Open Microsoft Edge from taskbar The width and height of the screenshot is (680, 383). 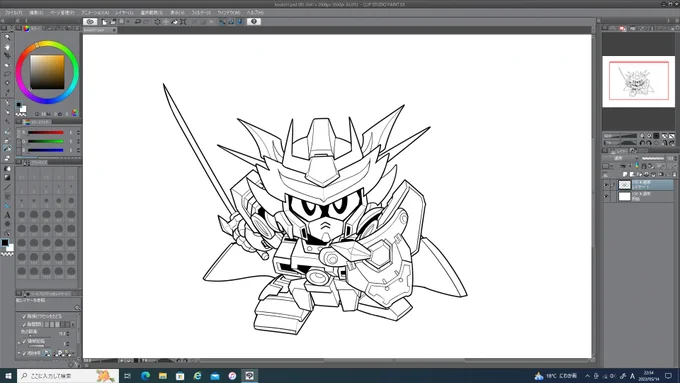point(145,376)
